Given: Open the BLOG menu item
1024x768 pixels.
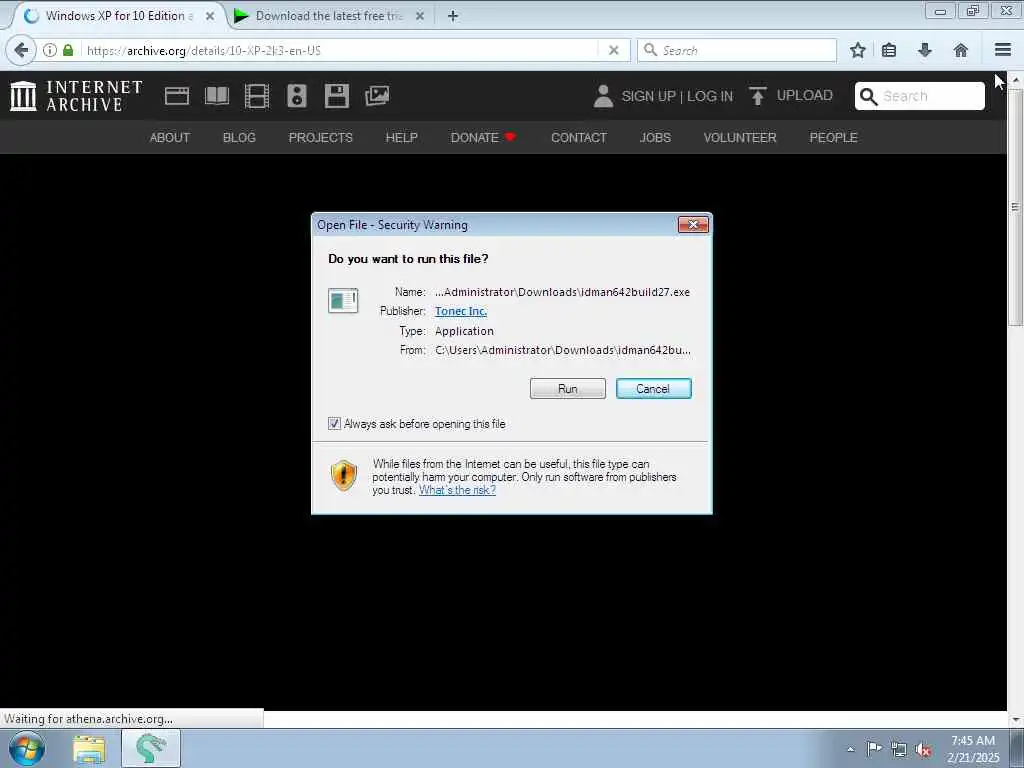Looking at the screenshot, I should pos(239,138).
